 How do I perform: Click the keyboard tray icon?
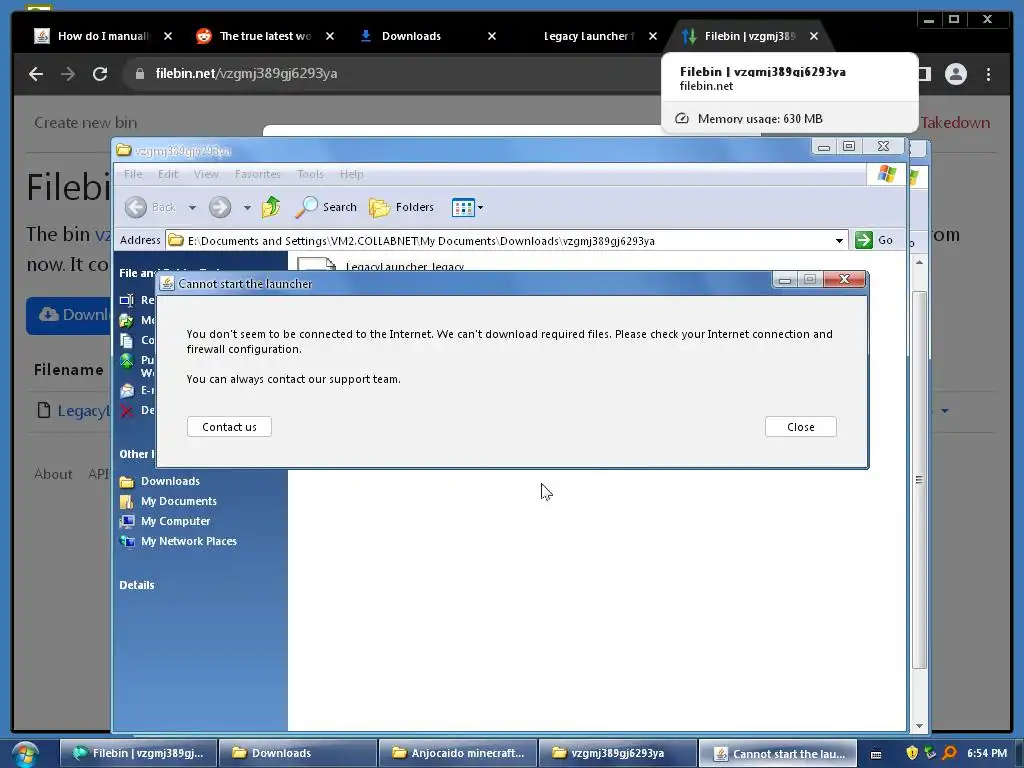tap(876, 754)
